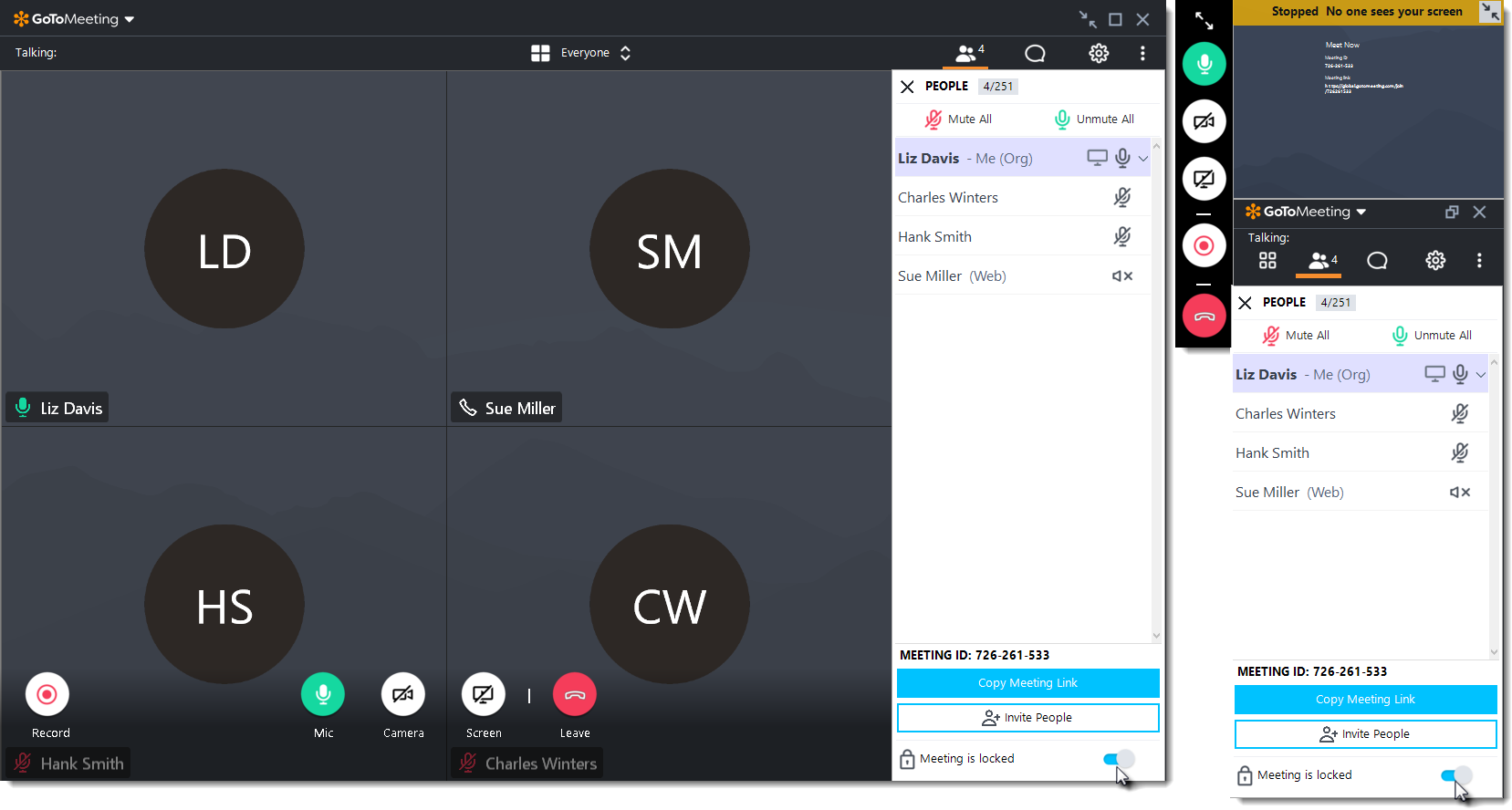Click Liz Davis screen share icon in main window
The height and width of the screenshot is (810, 1512).
(x=1097, y=158)
